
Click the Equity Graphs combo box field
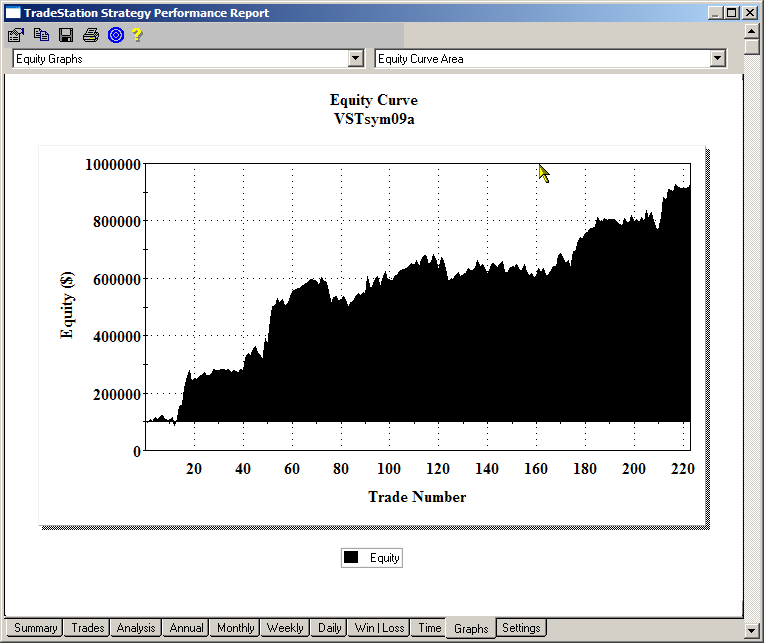tap(188, 59)
